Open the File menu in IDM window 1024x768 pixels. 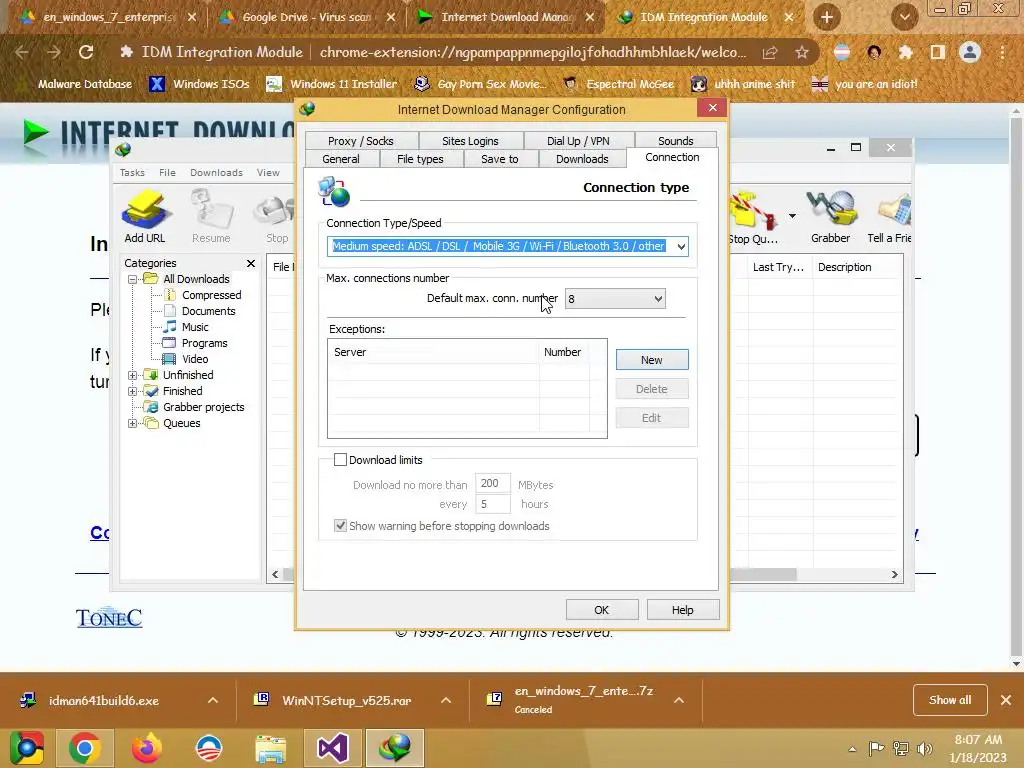[x=167, y=172]
